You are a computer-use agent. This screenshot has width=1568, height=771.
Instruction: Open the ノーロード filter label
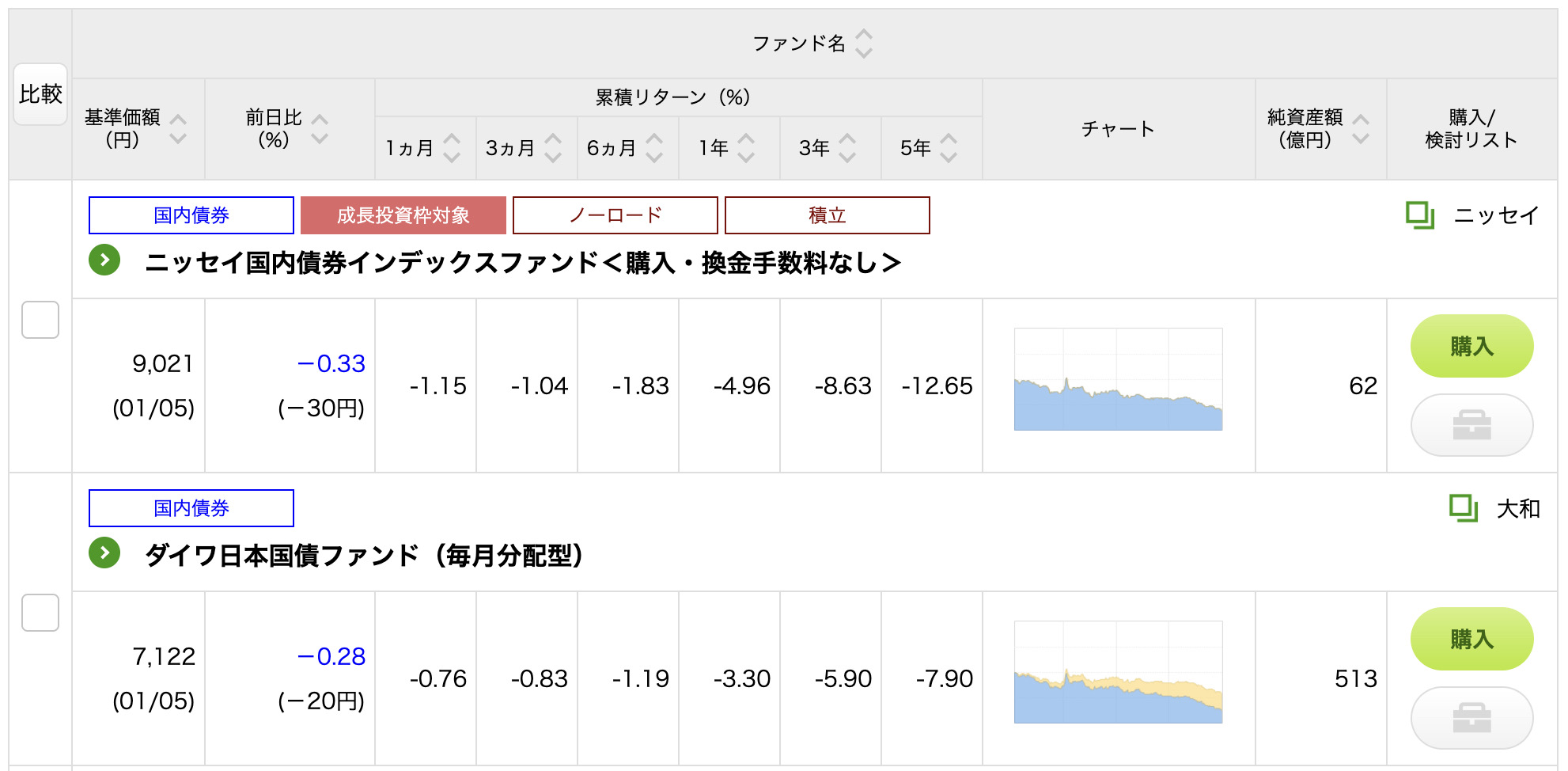coord(615,215)
